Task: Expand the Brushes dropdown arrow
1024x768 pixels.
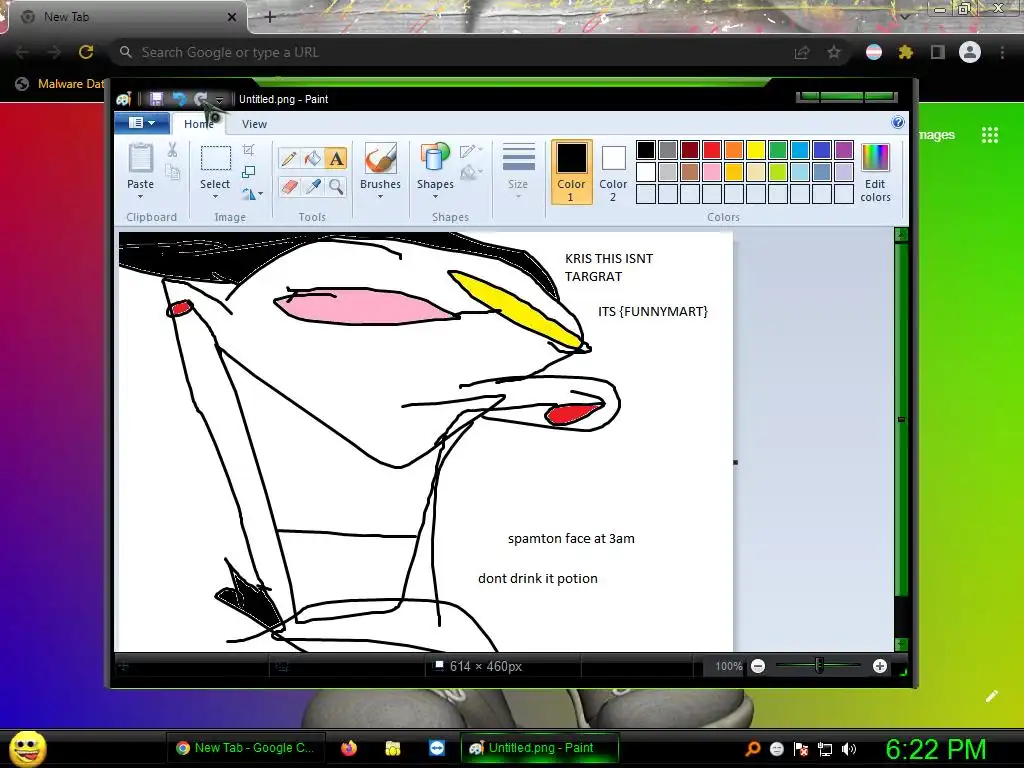Action: pos(380,197)
